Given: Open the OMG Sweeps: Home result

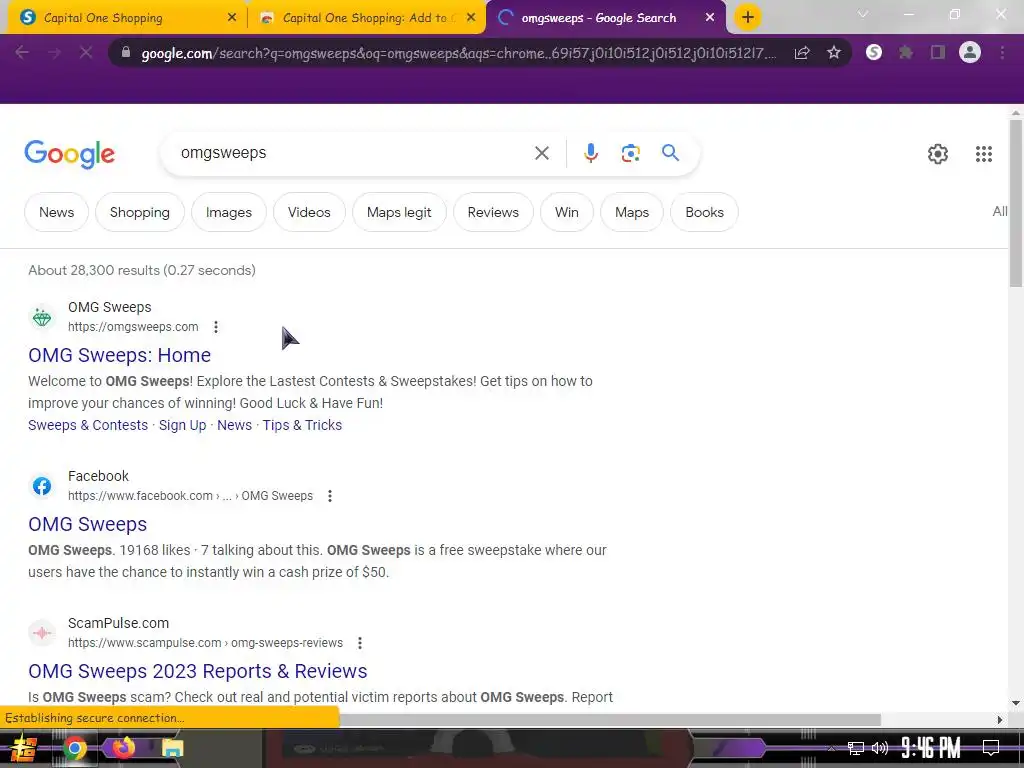Looking at the screenshot, I should [x=120, y=355].
